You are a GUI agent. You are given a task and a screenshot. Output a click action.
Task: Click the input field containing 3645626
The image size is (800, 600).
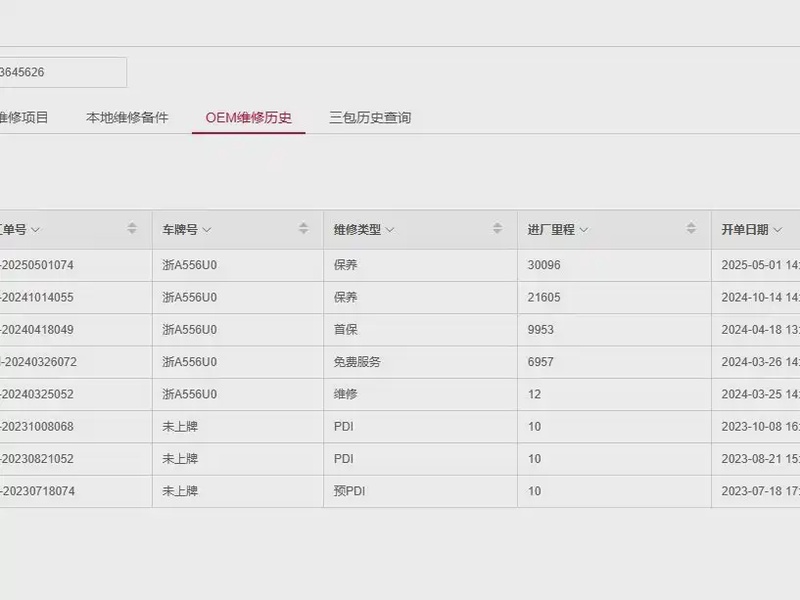point(62,72)
